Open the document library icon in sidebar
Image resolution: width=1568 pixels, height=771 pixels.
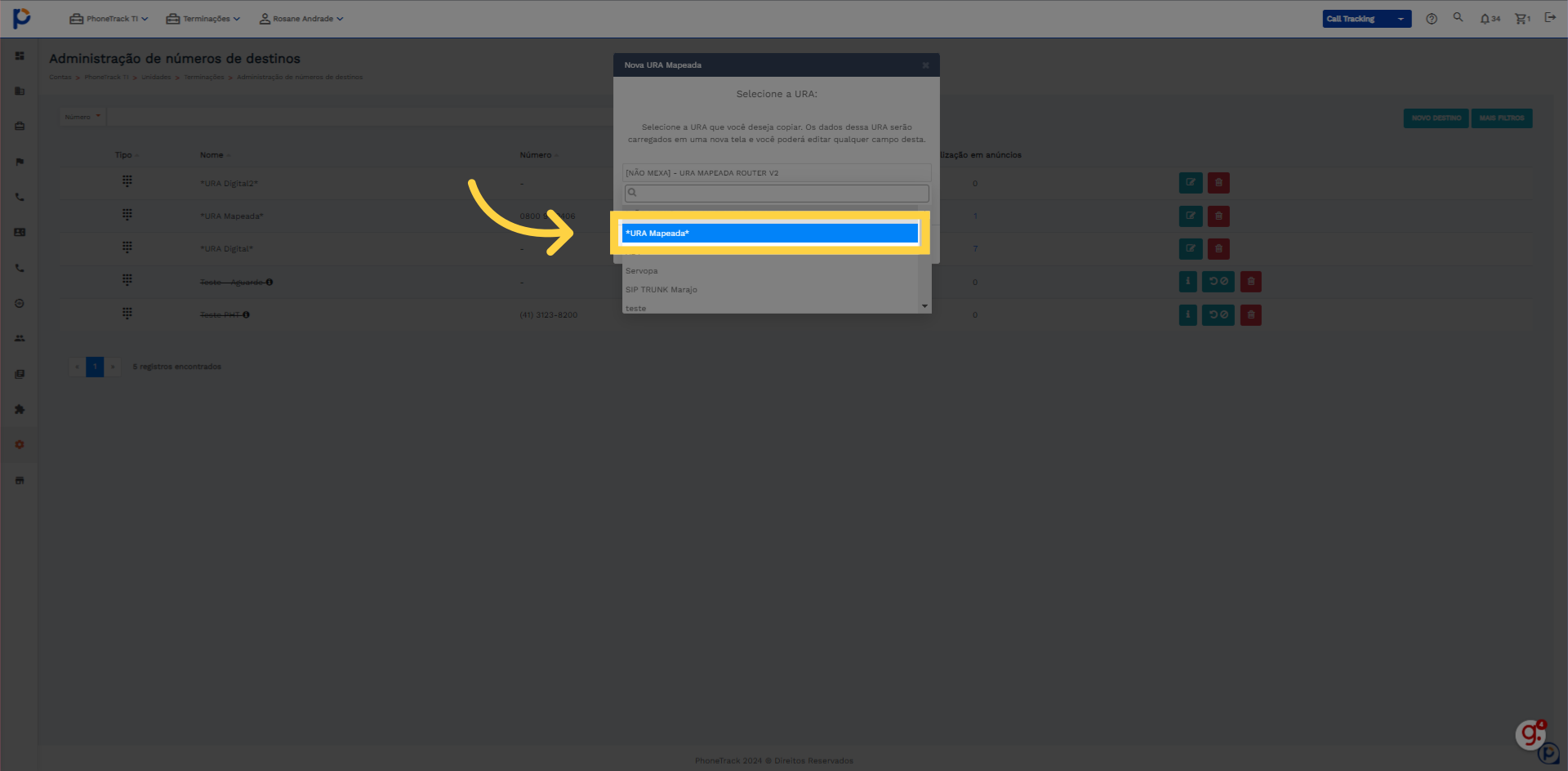coord(20,374)
